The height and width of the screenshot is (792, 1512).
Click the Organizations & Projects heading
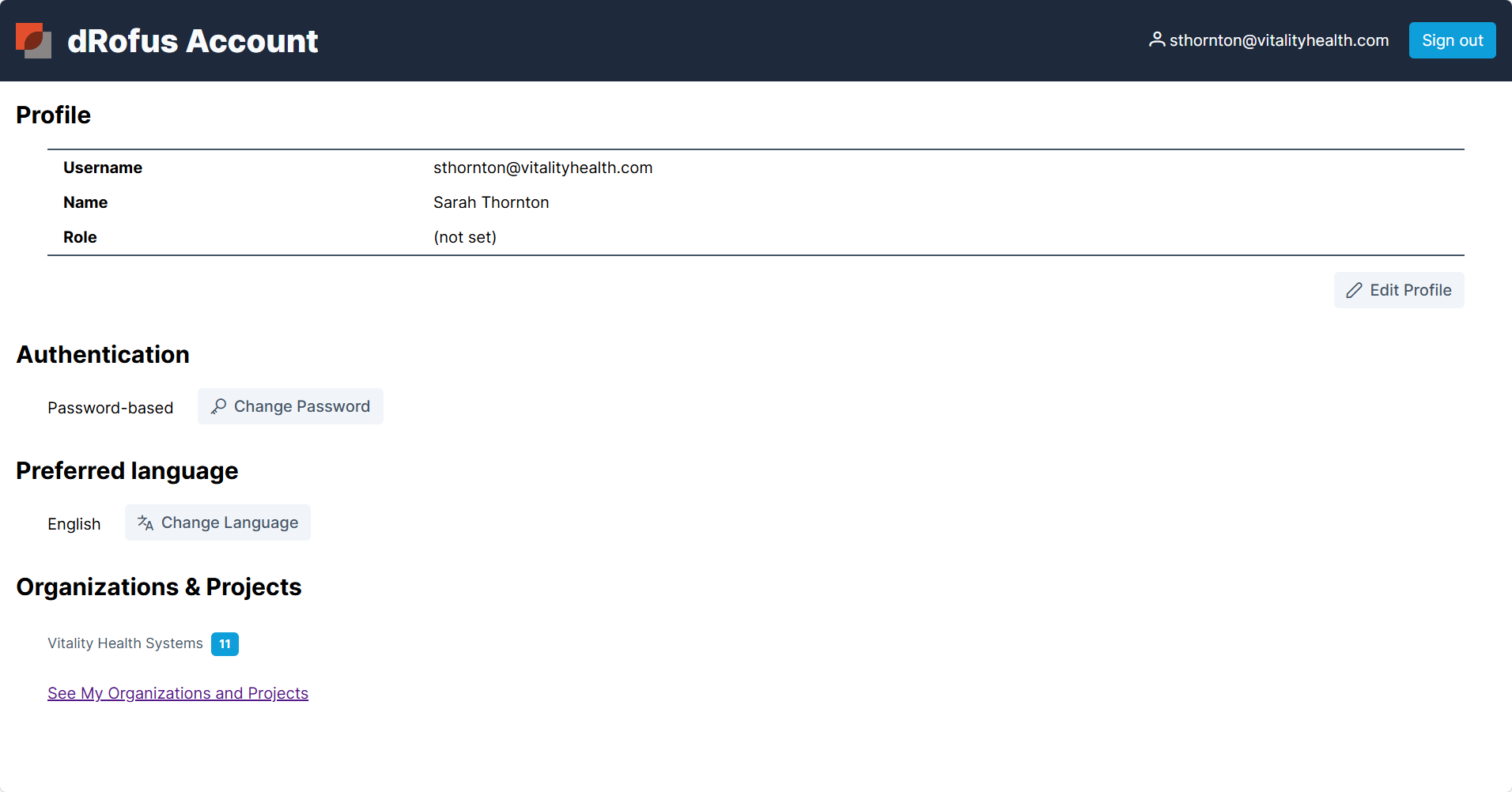tap(159, 587)
